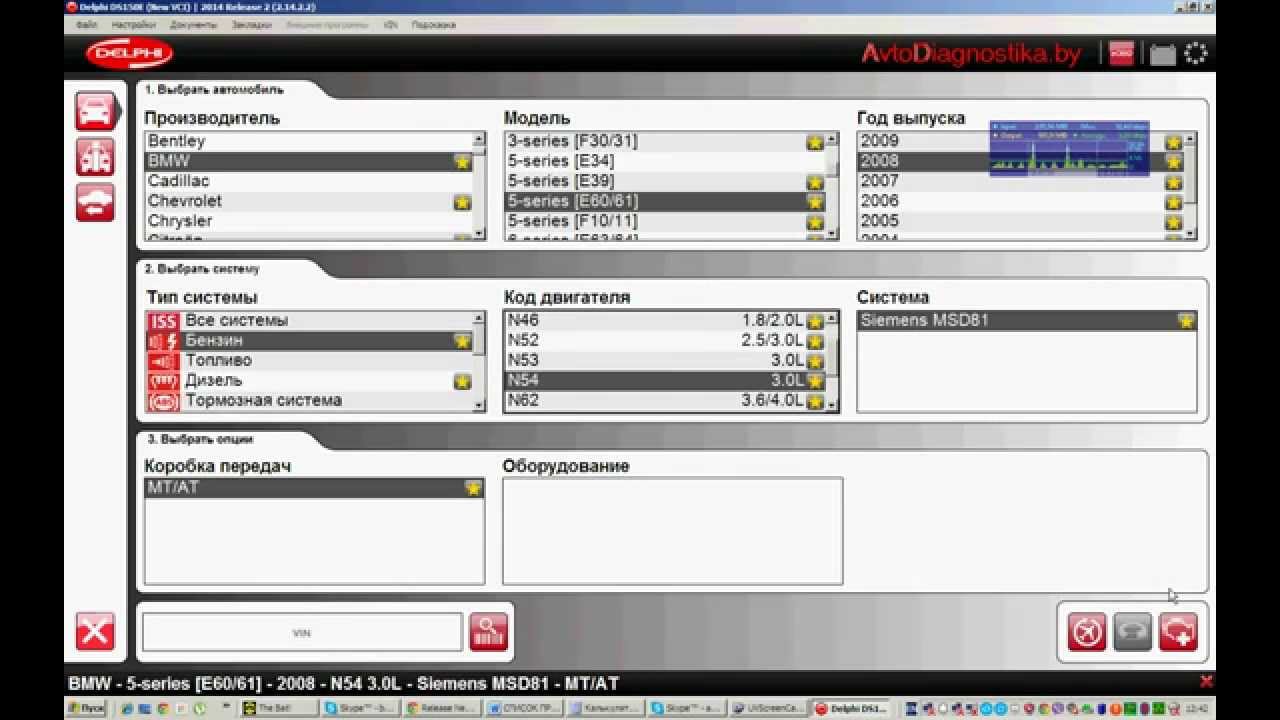
Task: Open the Файл menu
Action: click(86, 24)
